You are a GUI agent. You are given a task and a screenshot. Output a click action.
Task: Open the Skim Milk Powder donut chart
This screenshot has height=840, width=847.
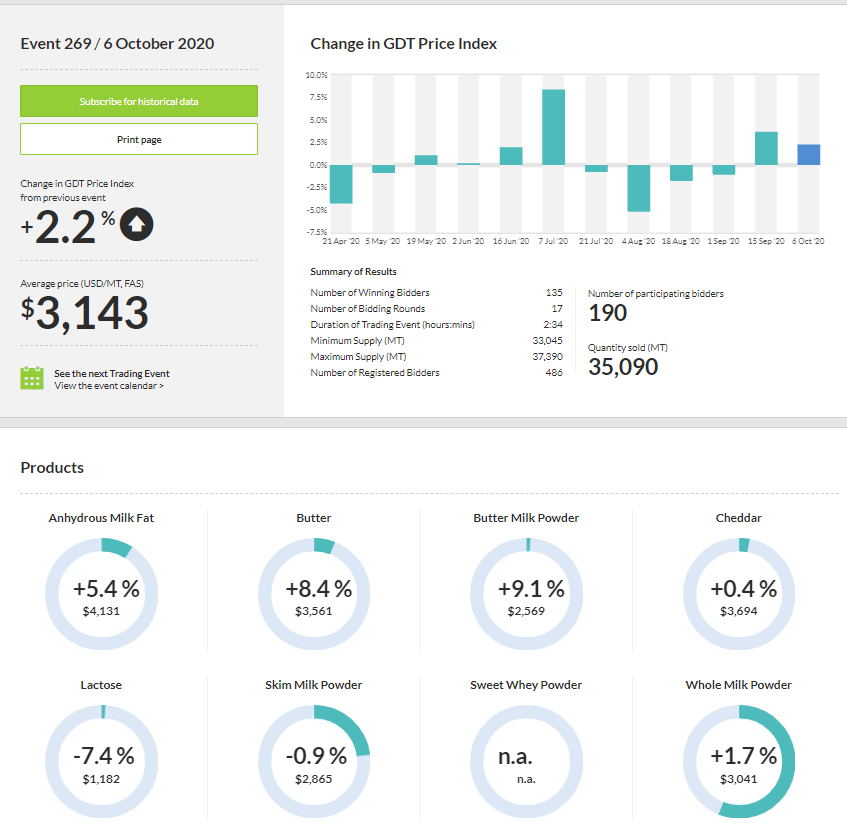tap(314, 761)
